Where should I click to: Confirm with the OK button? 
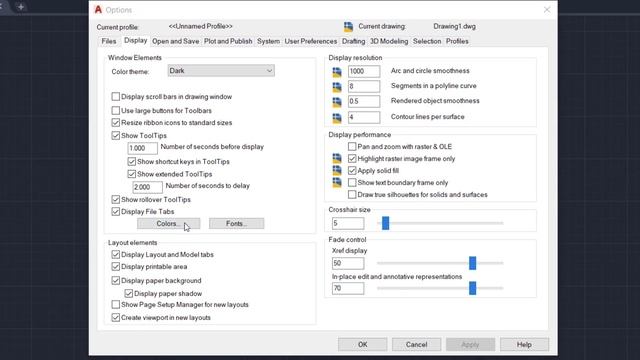click(362, 344)
